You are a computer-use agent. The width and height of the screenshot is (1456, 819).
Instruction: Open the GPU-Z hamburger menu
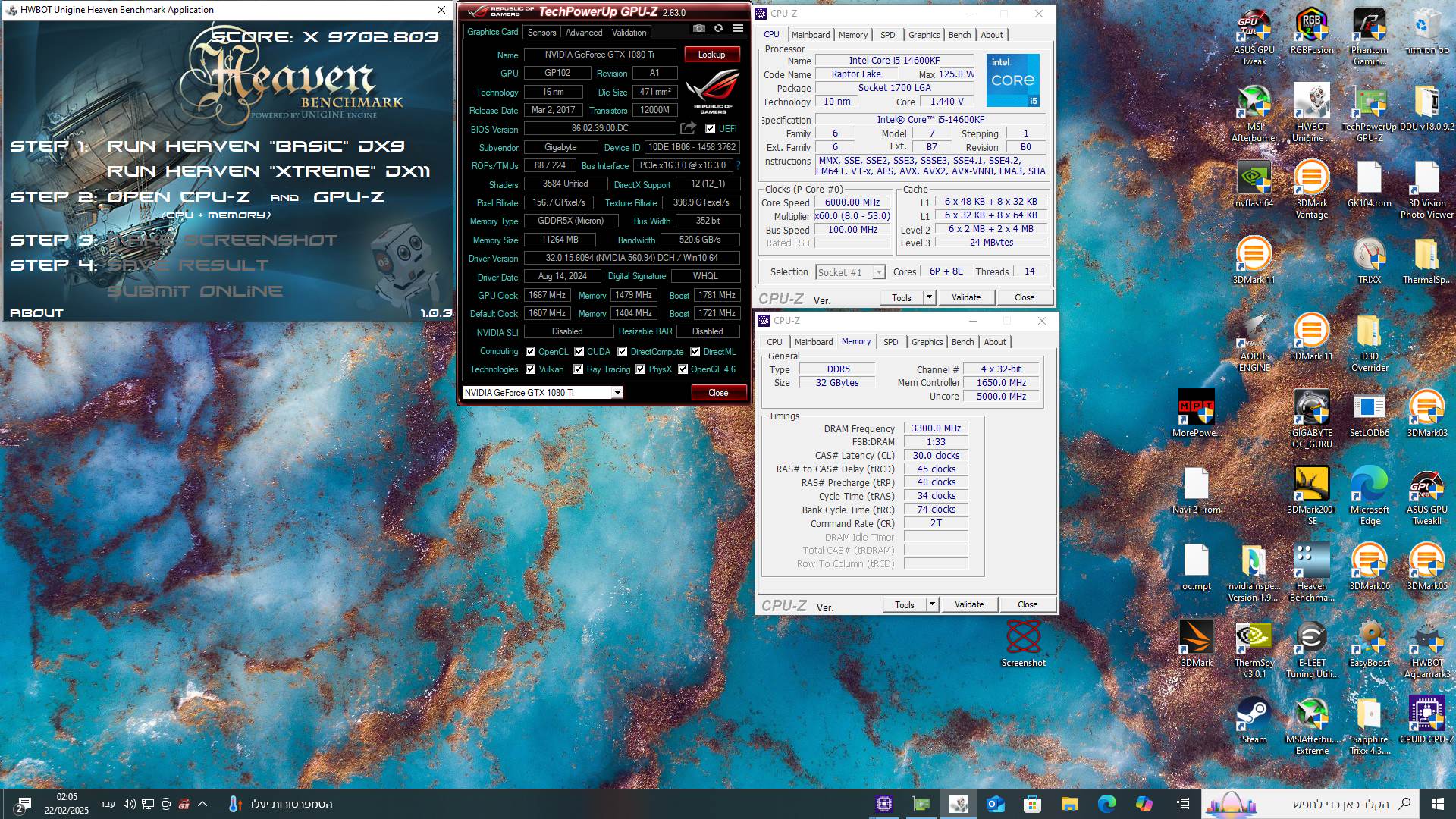point(738,28)
